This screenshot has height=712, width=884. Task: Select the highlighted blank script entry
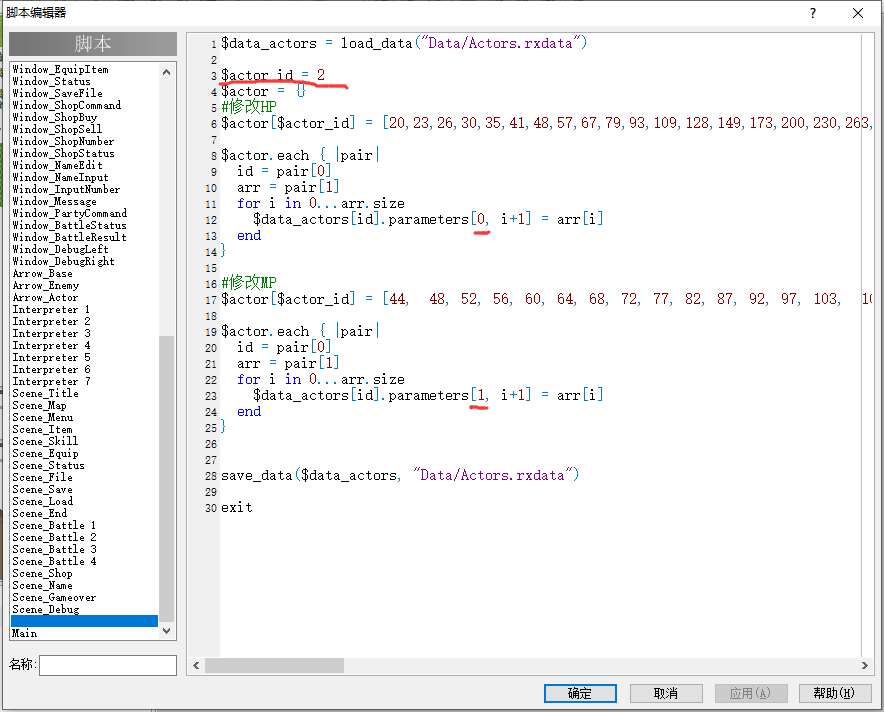point(85,621)
